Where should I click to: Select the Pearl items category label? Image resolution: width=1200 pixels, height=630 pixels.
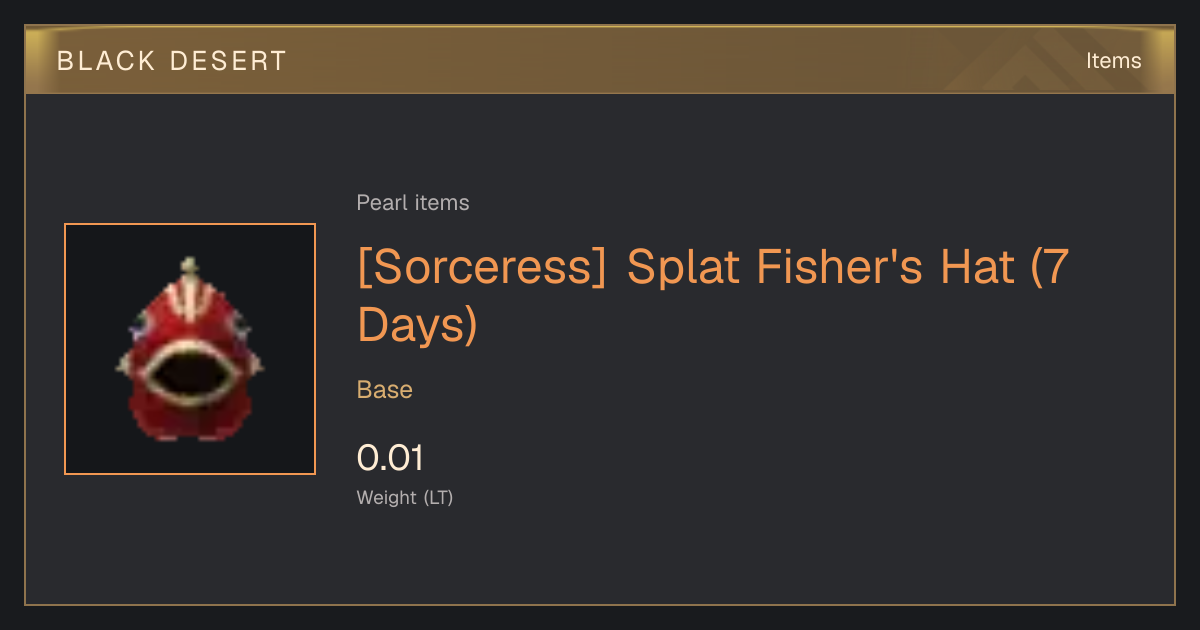pos(413,203)
